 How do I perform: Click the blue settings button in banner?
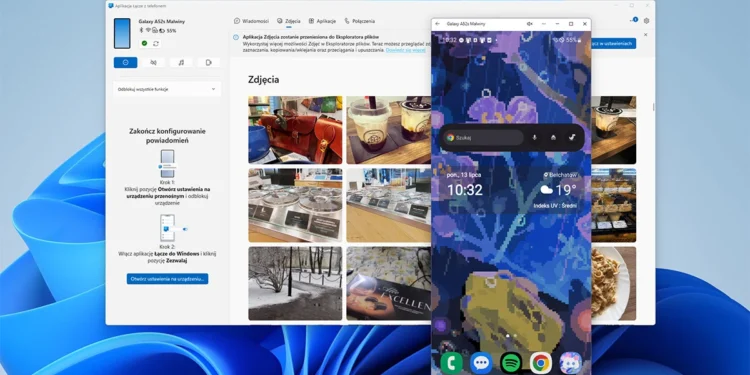coord(614,44)
